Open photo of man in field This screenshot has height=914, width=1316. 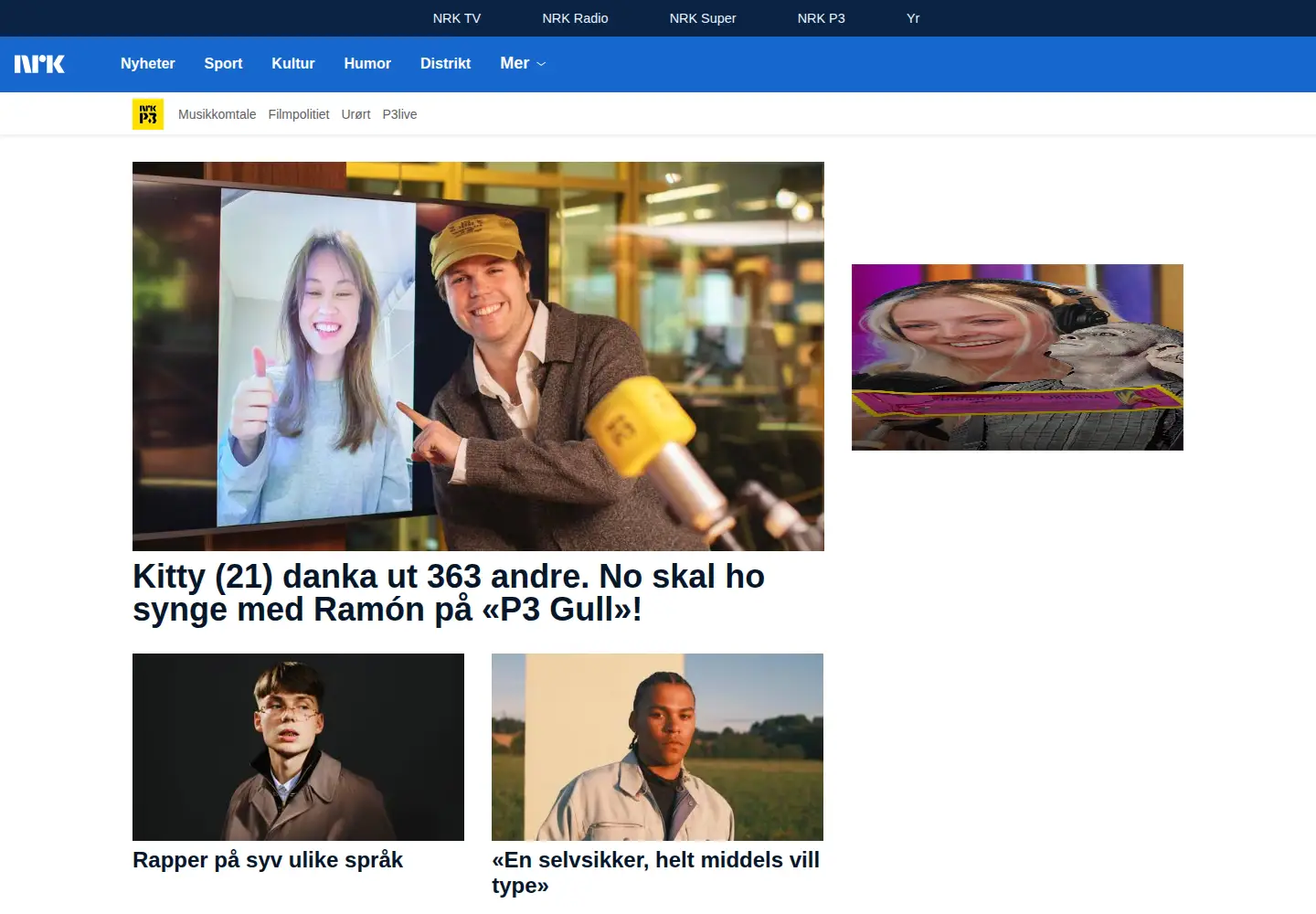(x=657, y=747)
